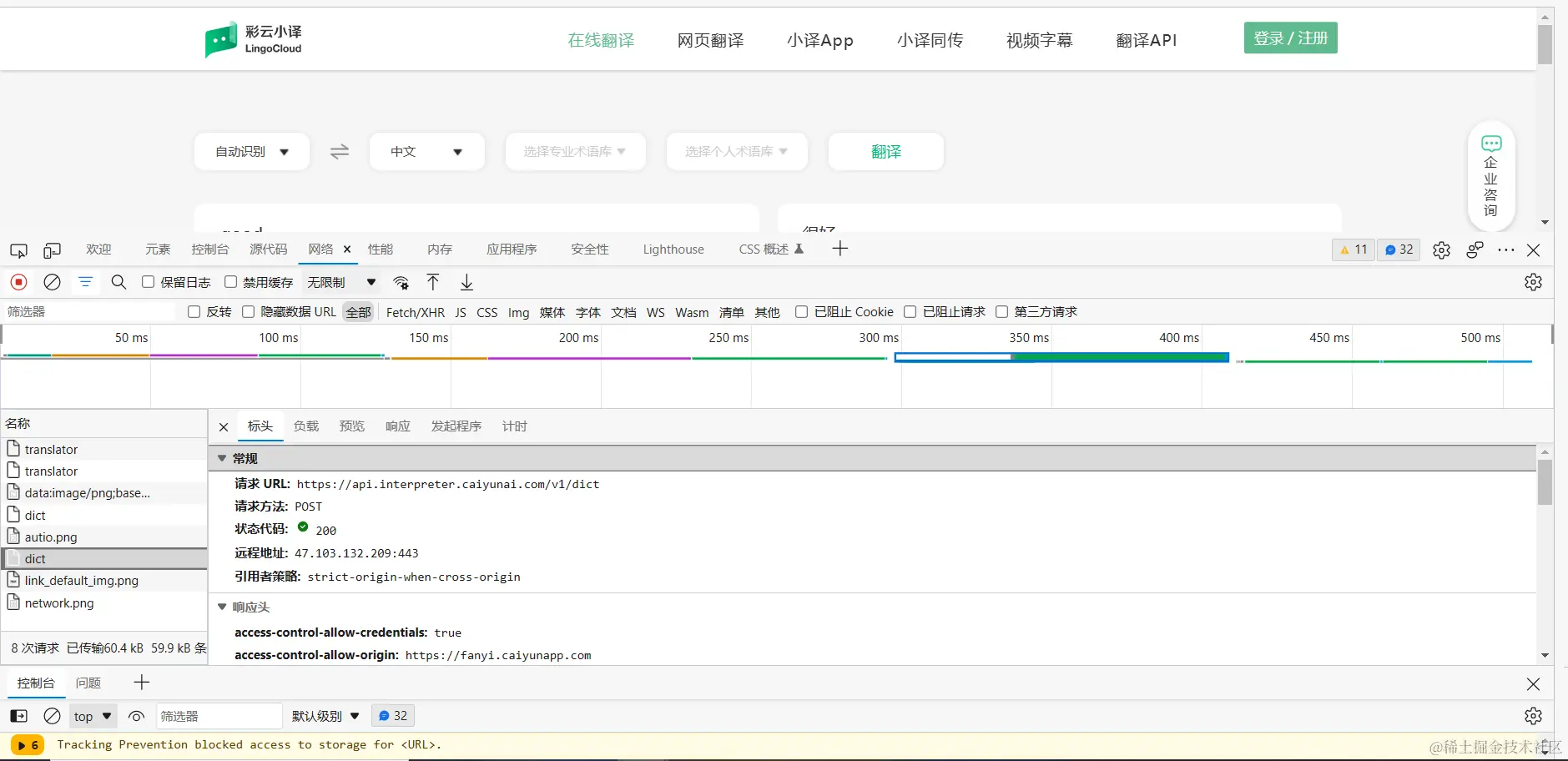Open Lighthouse tab
This screenshot has width=1568, height=761.
[673, 249]
